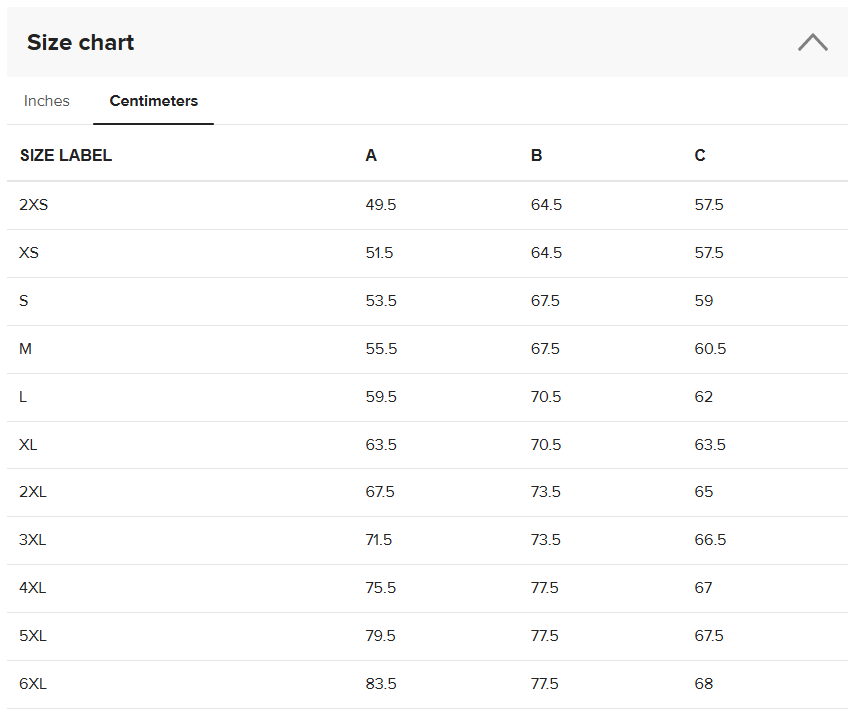Click the XS size row label

tap(29, 253)
